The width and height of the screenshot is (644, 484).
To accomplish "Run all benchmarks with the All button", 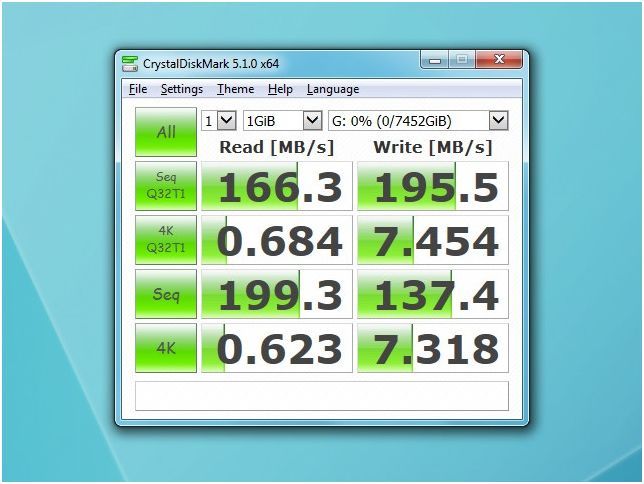I will tap(166, 132).
